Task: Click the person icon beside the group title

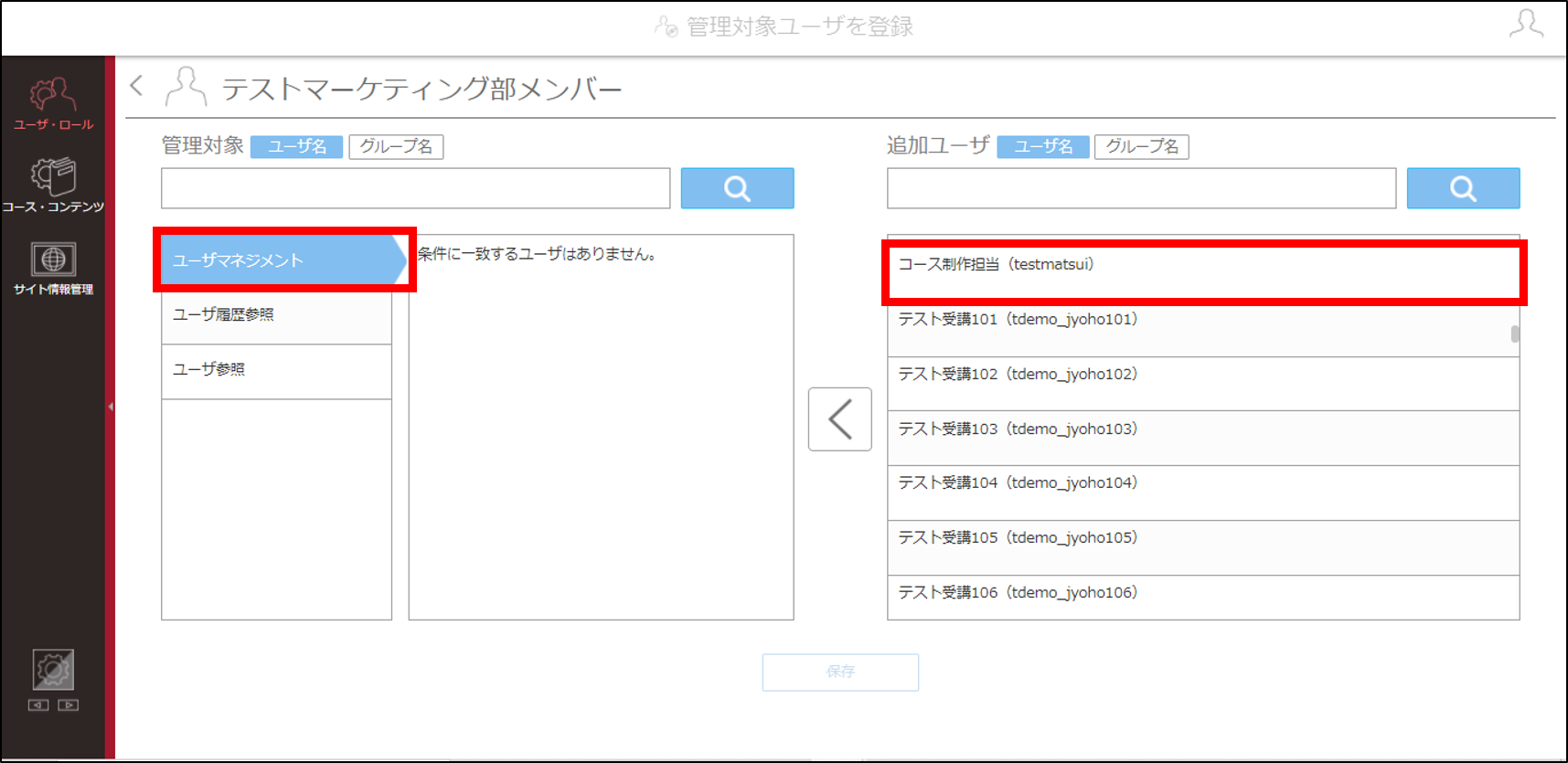Action: pos(186,87)
